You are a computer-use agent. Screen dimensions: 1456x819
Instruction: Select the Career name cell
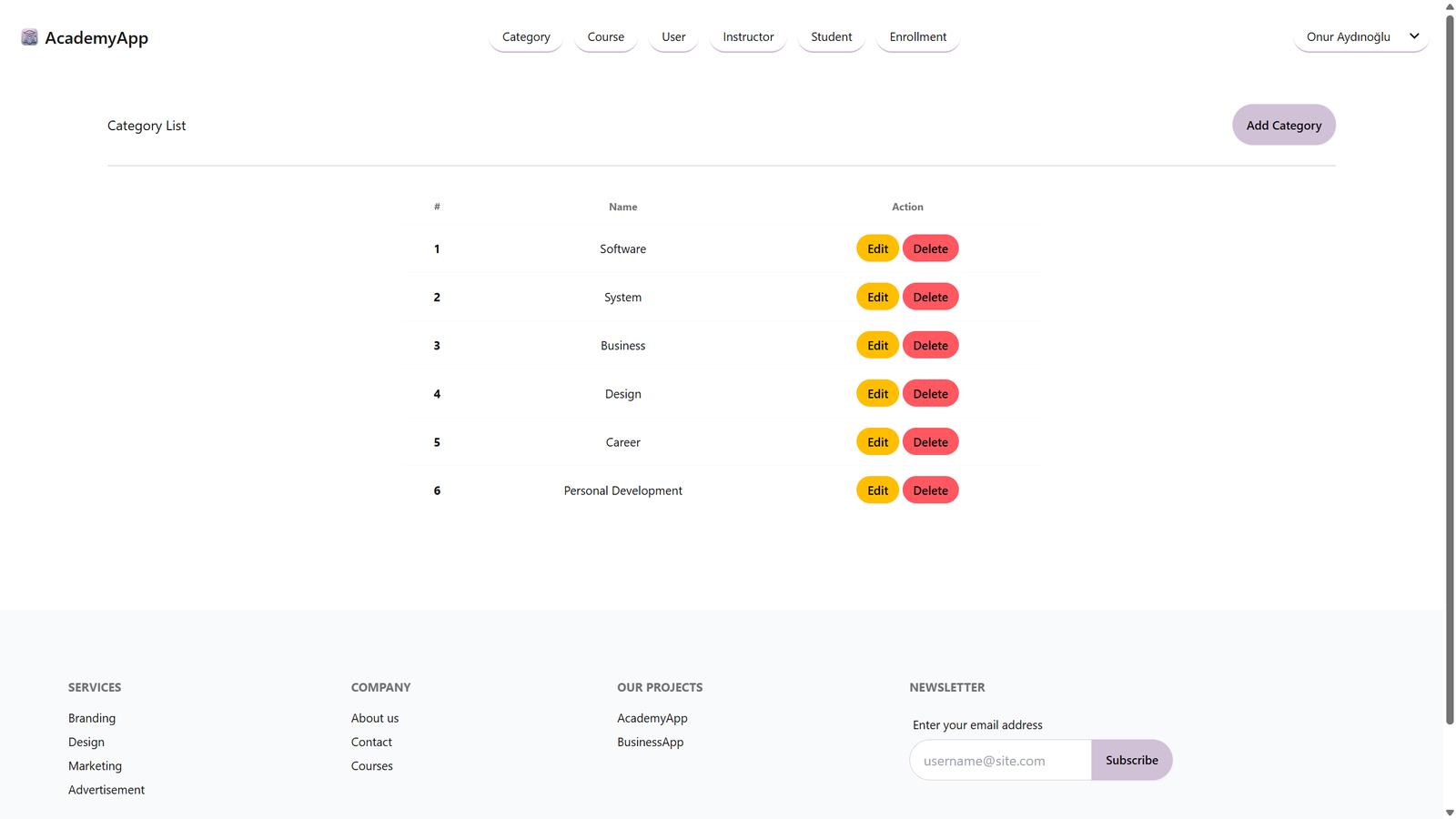point(622,441)
